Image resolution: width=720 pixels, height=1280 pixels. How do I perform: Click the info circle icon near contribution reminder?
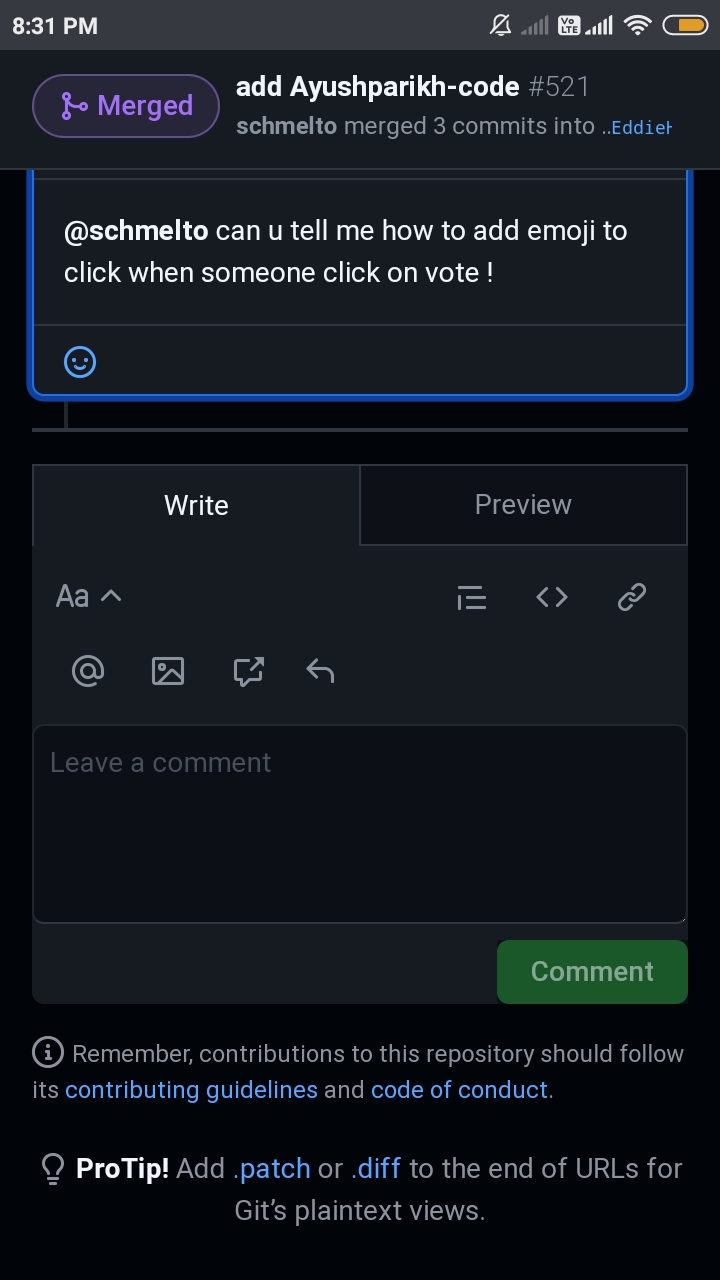(47, 1053)
